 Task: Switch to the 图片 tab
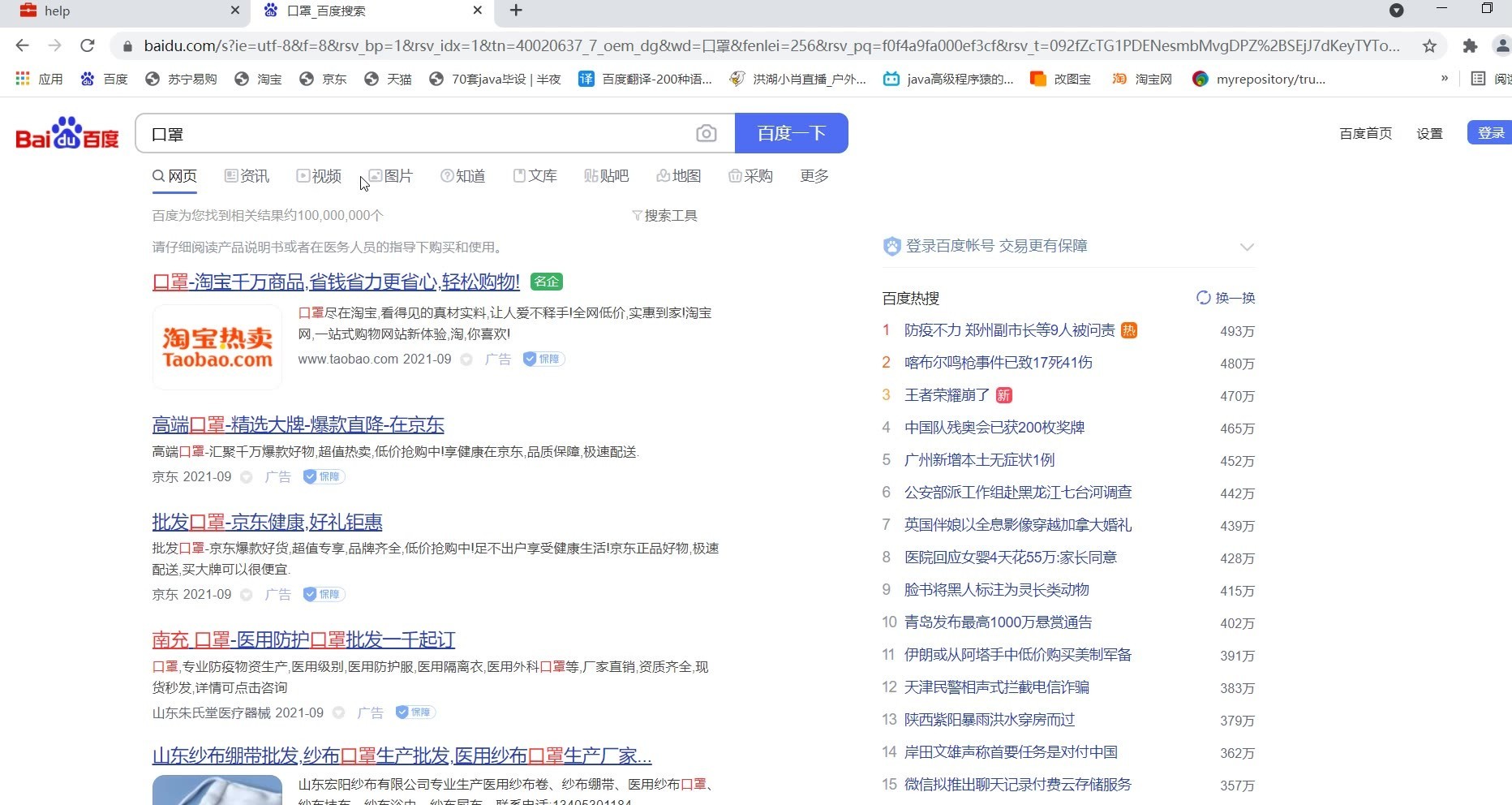coord(390,176)
